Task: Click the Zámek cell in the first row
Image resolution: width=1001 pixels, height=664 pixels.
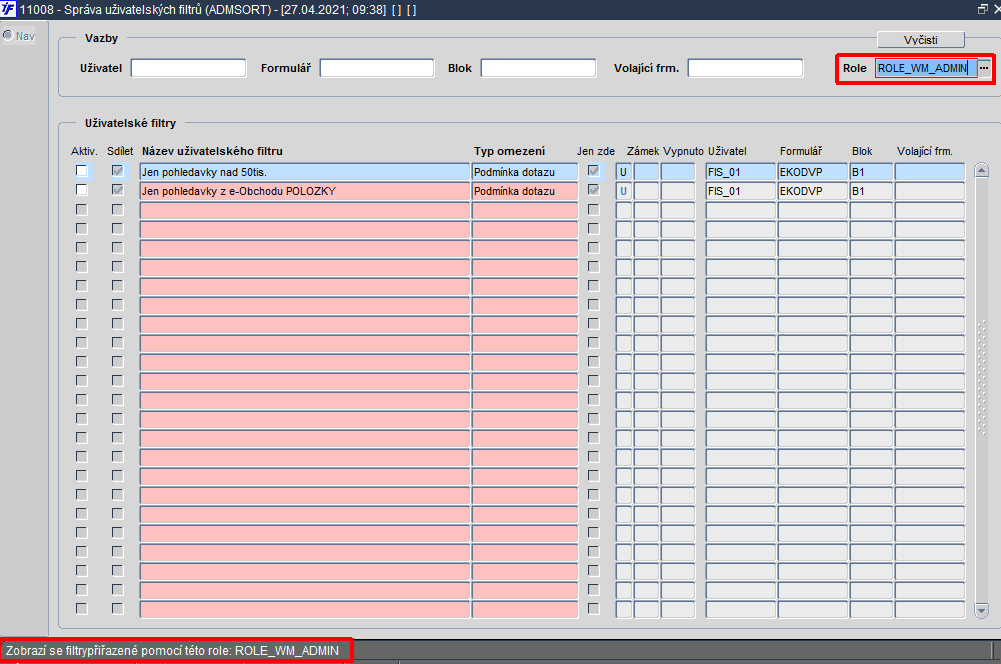Action: click(646, 172)
